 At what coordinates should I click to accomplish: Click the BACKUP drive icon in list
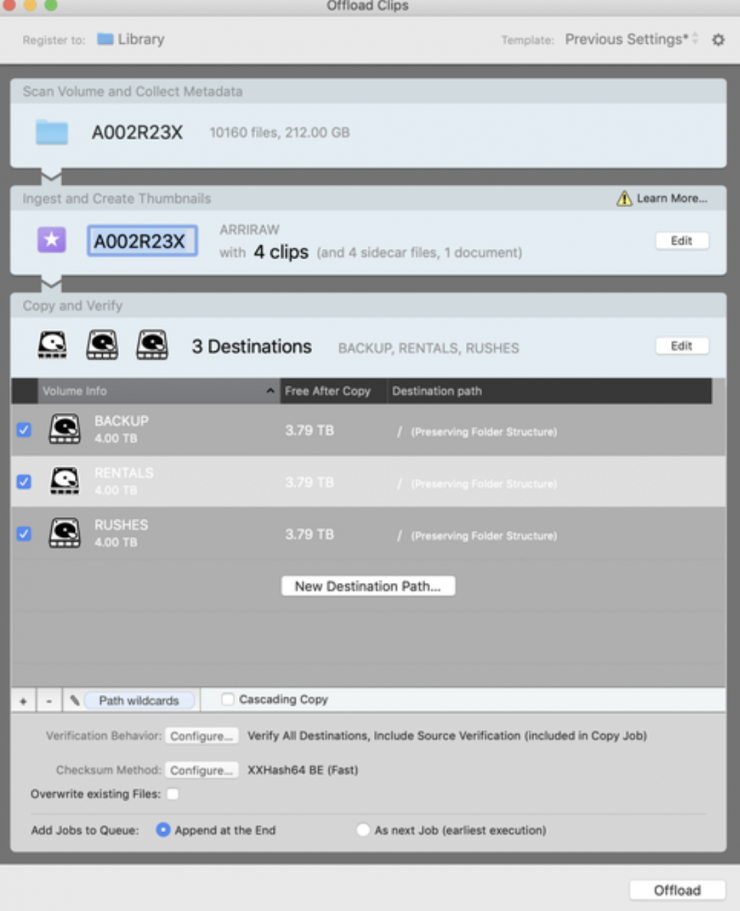click(65, 429)
